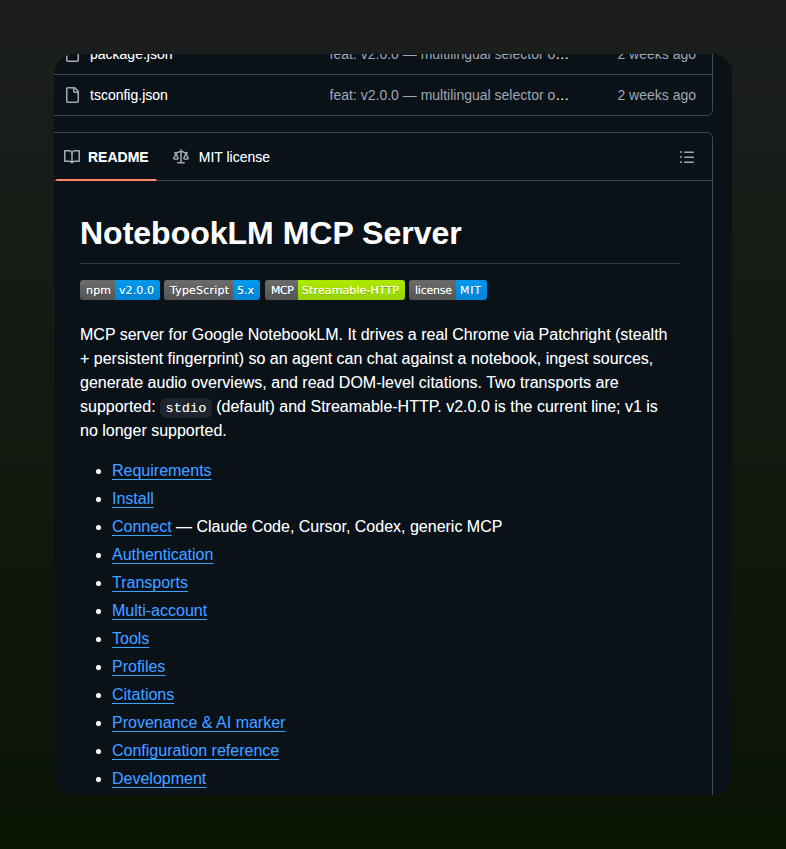
Task: Click the NotebookLM MCP Server heading
Action: 271,233
